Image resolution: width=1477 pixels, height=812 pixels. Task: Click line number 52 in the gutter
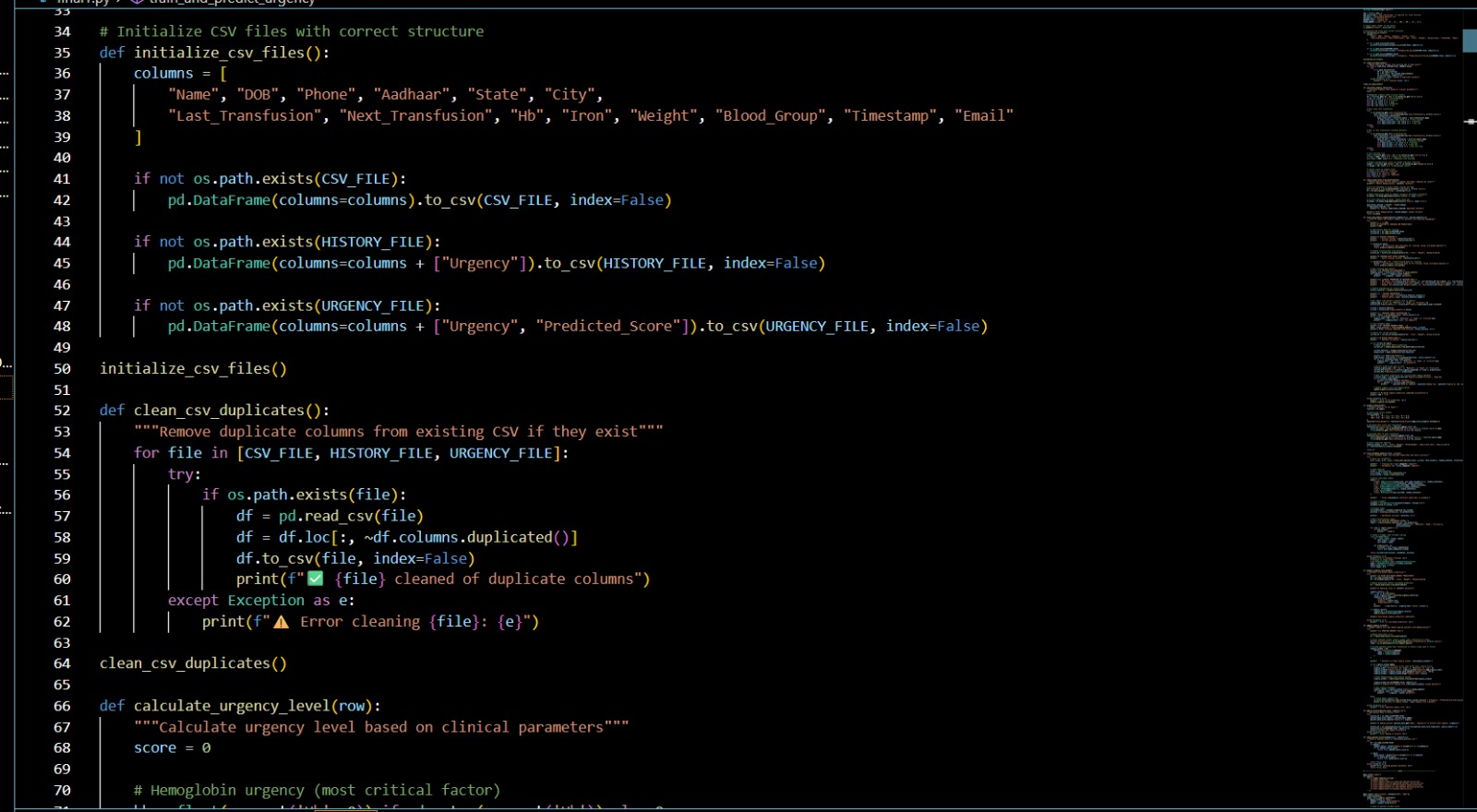click(x=62, y=411)
